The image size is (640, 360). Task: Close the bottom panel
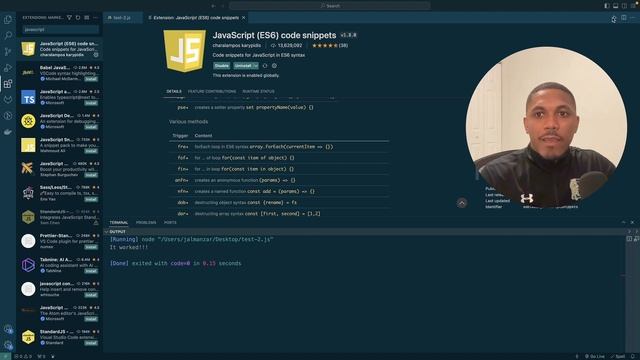[632, 222]
